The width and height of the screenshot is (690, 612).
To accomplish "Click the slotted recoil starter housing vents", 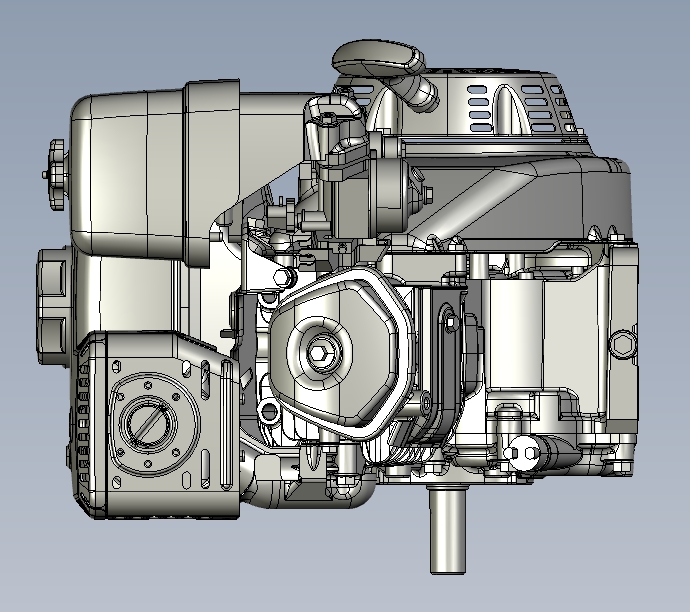I will (521, 109).
